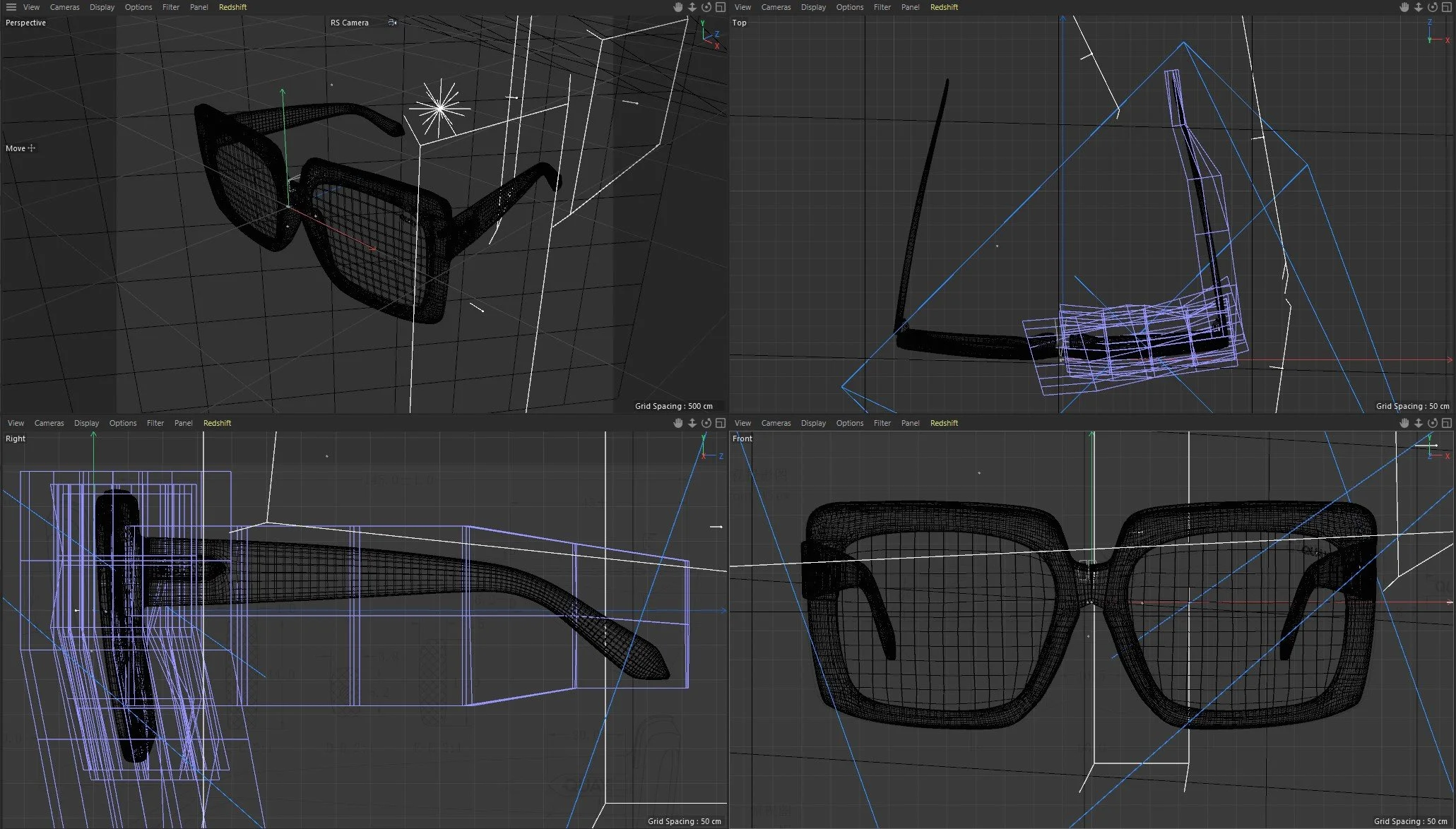Image resolution: width=1456 pixels, height=829 pixels.
Task: Open the hamburger menu in the Perspective viewport
Action: pyautogui.click(x=11, y=7)
